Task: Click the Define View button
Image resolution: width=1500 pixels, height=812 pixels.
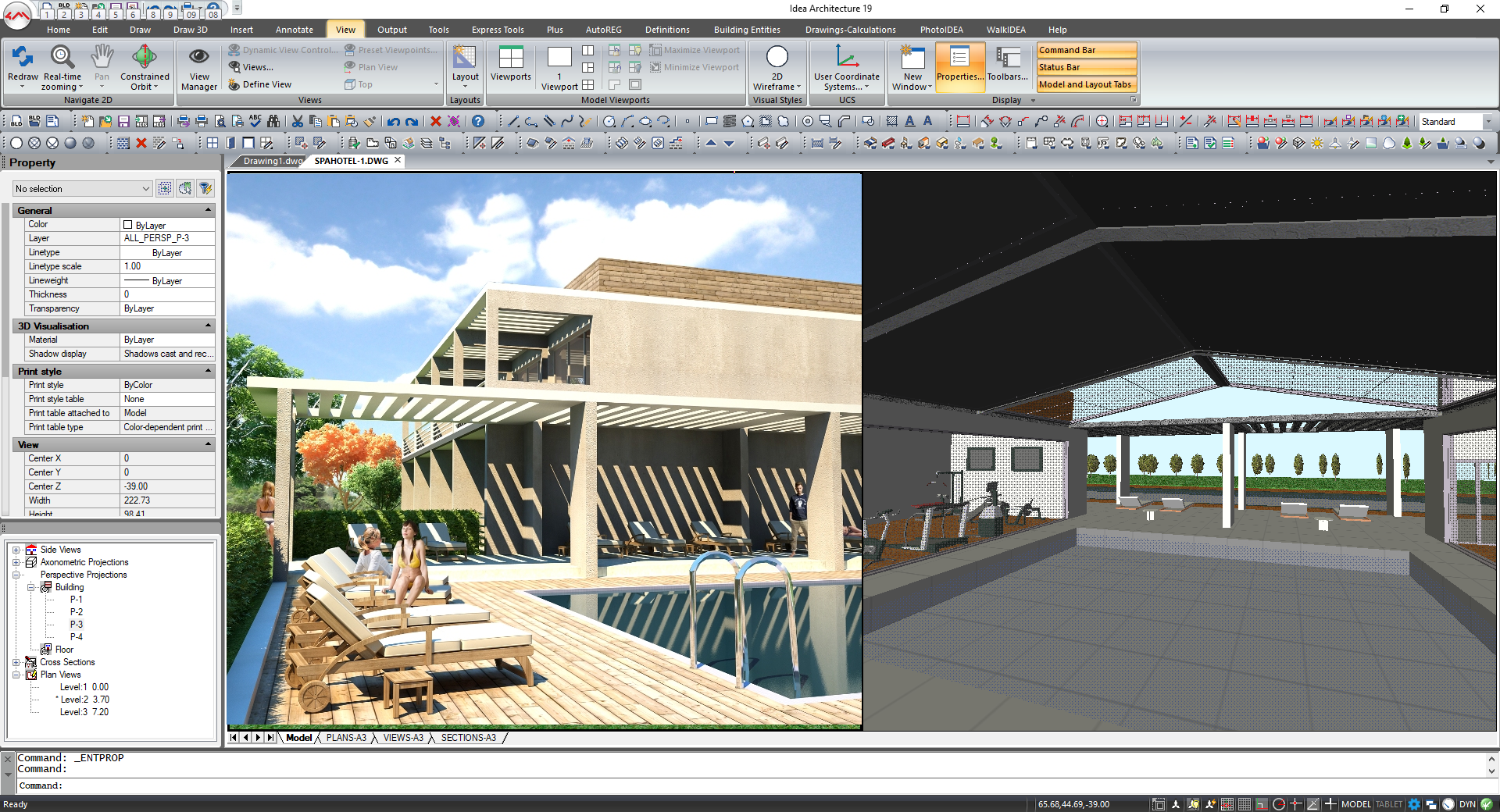Action: (266, 84)
